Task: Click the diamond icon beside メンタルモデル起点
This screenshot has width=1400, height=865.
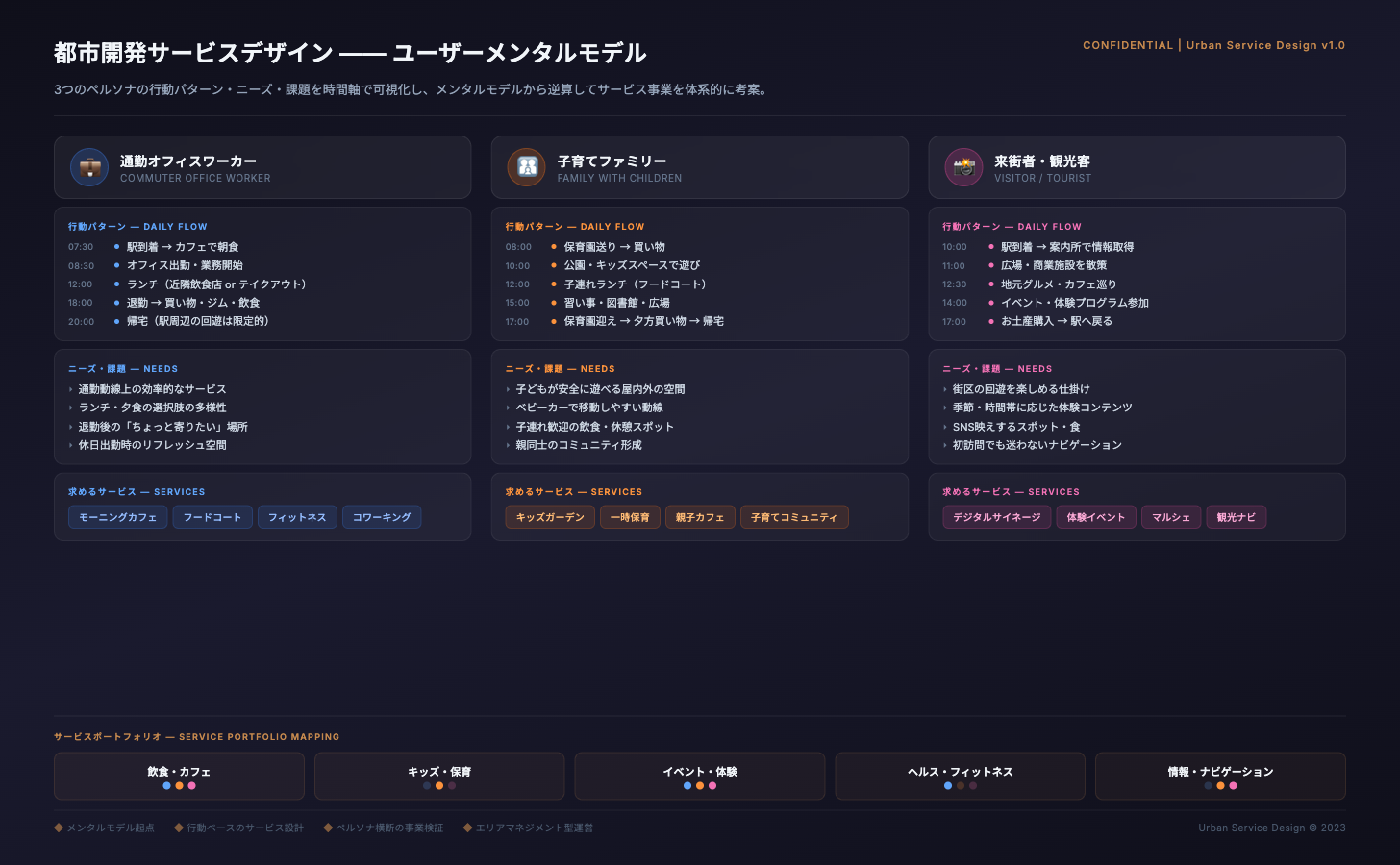Action: click(x=59, y=828)
